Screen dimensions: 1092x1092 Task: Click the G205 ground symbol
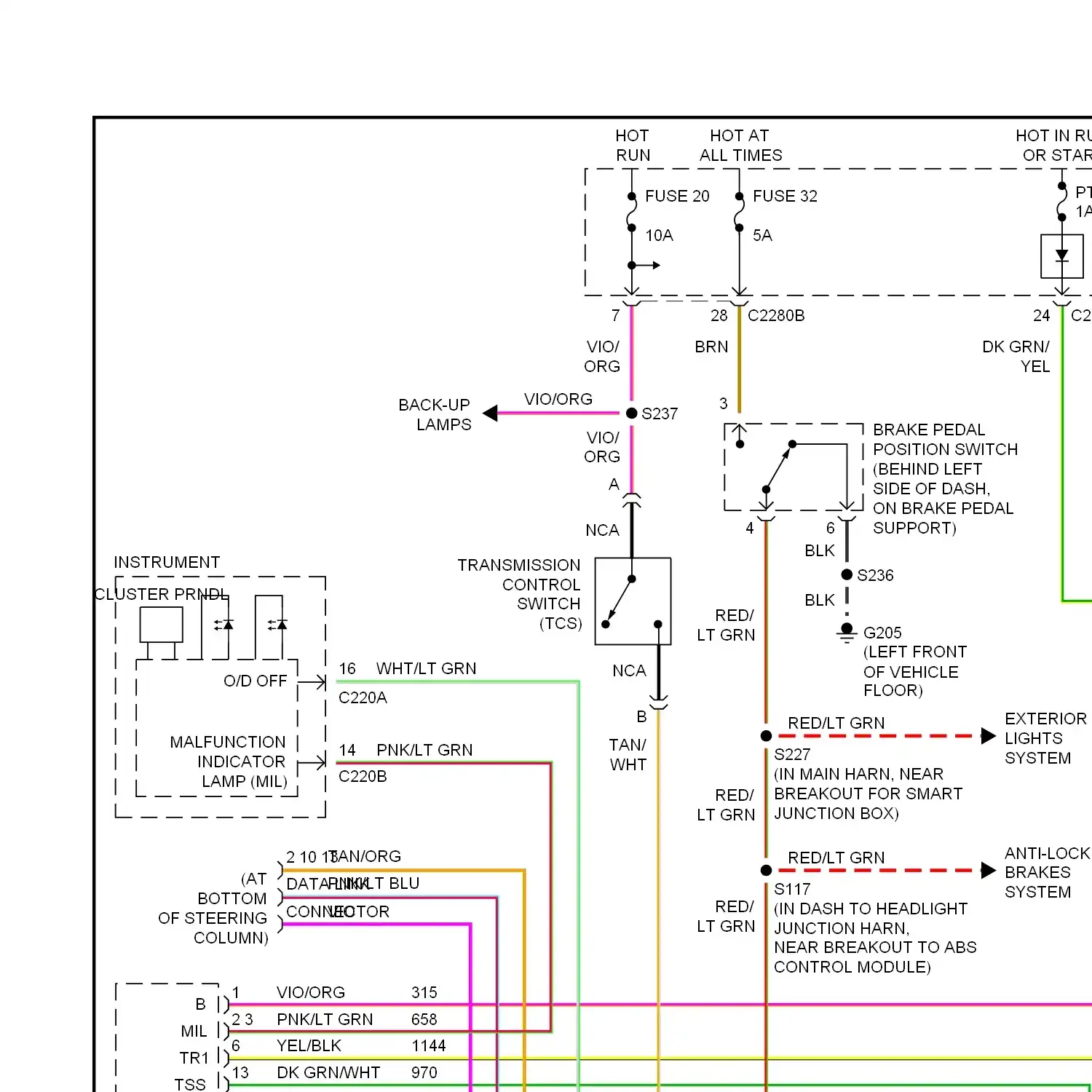(x=847, y=632)
